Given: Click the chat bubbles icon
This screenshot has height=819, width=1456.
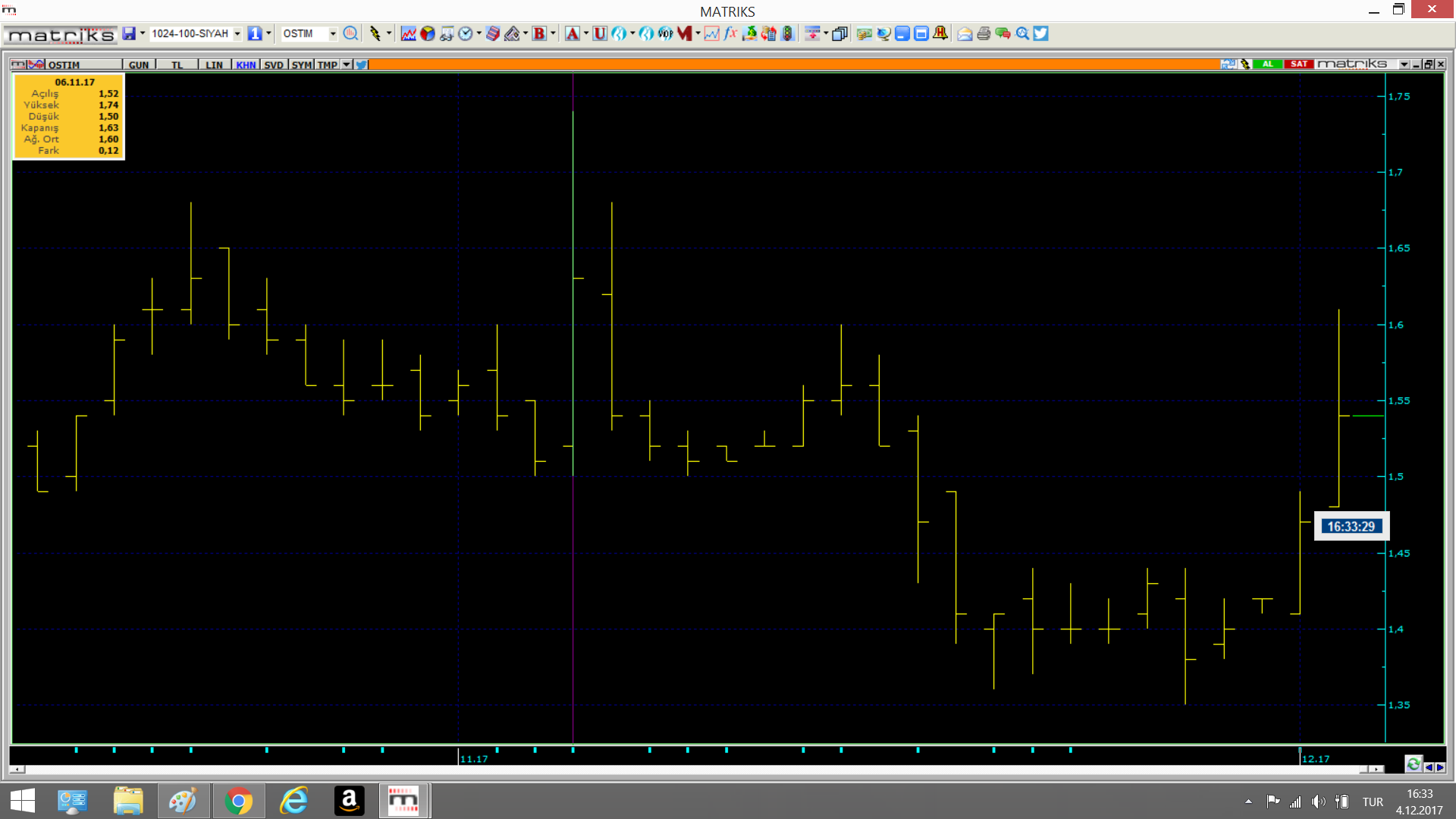Looking at the screenshot, I should coord(1003,33).
